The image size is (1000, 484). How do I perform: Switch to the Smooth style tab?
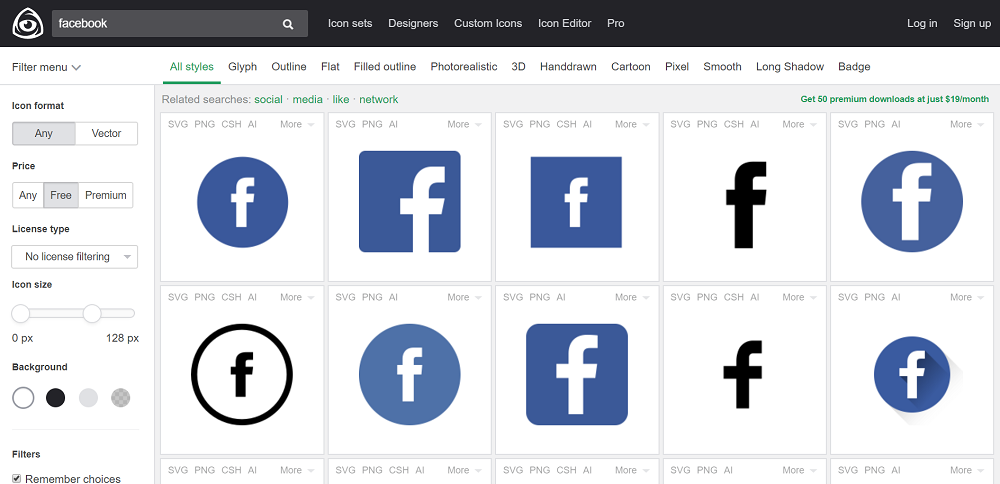click(723, 66)
